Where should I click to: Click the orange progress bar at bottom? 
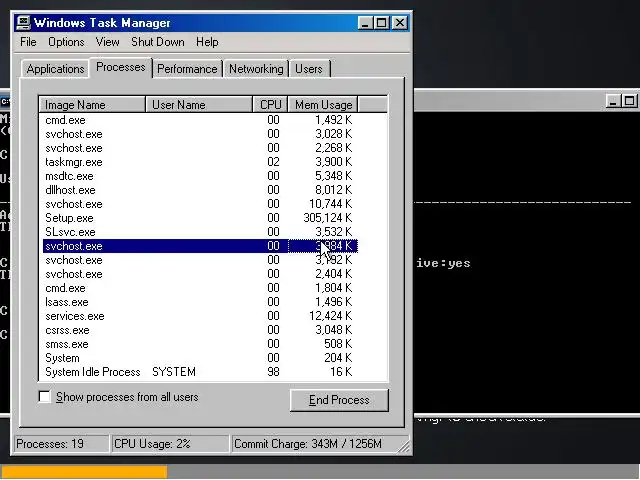point(84,472)
